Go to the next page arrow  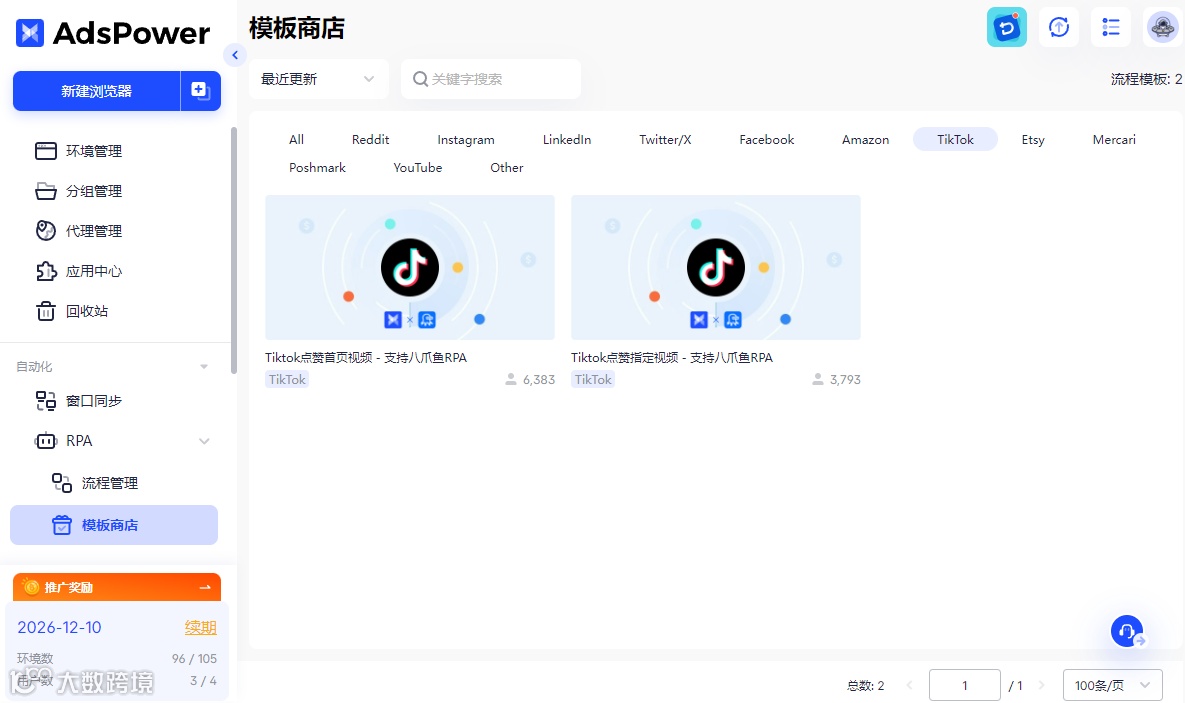(1041, 686)
